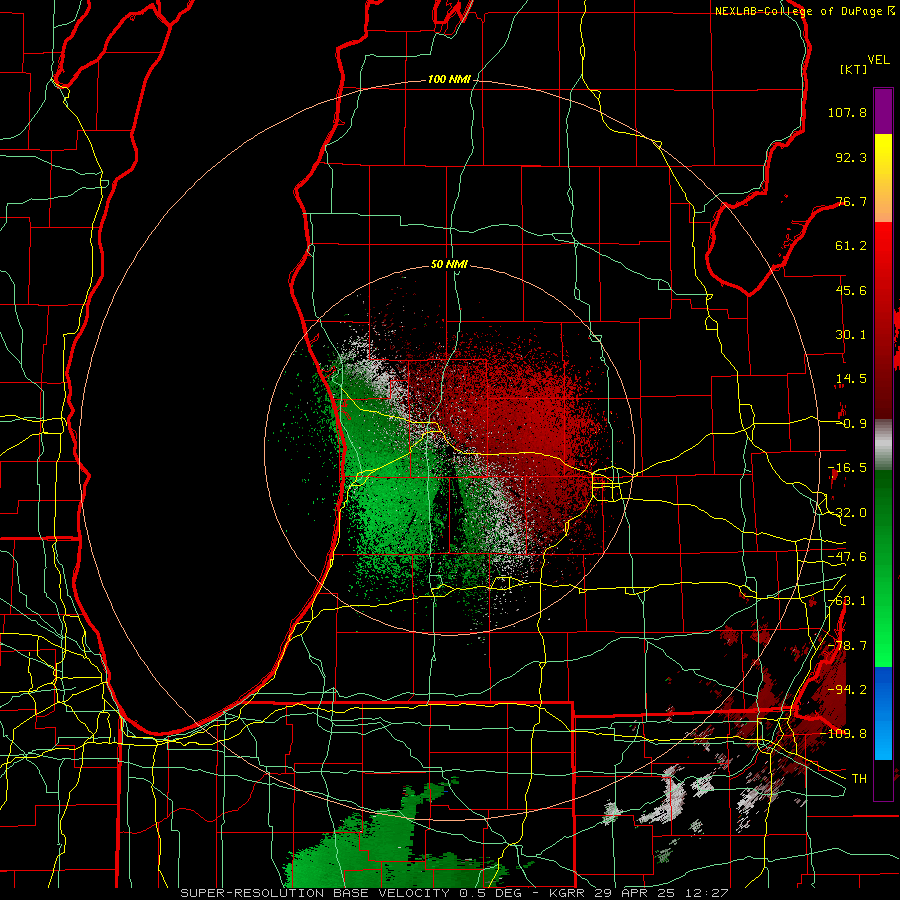Click the Super-Resolution Base Velocity caption text
Image resolution: width=900 pixels, height=900 pixels.
454,893
